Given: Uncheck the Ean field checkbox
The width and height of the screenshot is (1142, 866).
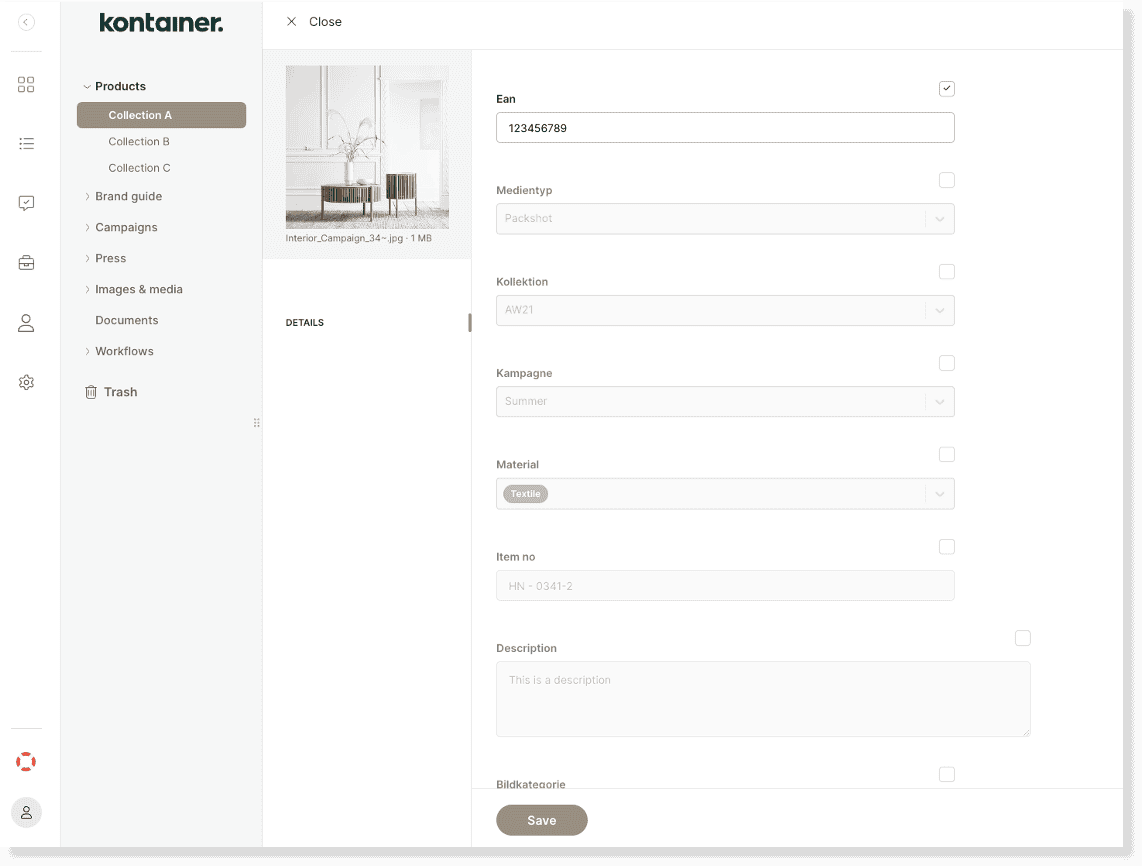Looking at the screenshot, I should (946, 88).
